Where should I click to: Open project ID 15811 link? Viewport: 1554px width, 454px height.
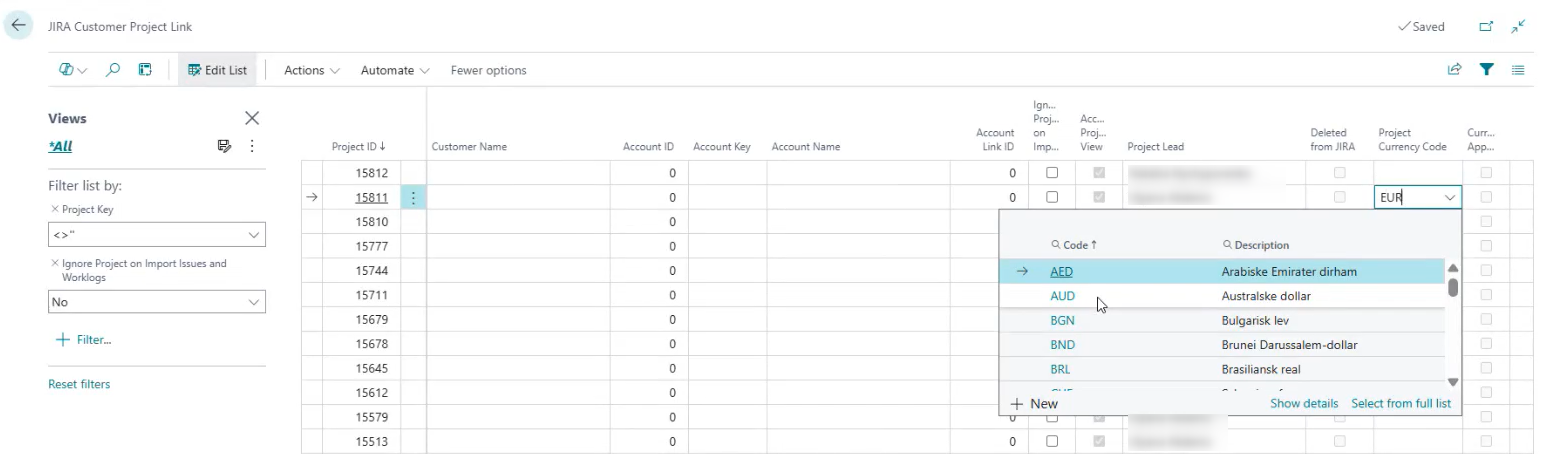click(x=372, y=198)
